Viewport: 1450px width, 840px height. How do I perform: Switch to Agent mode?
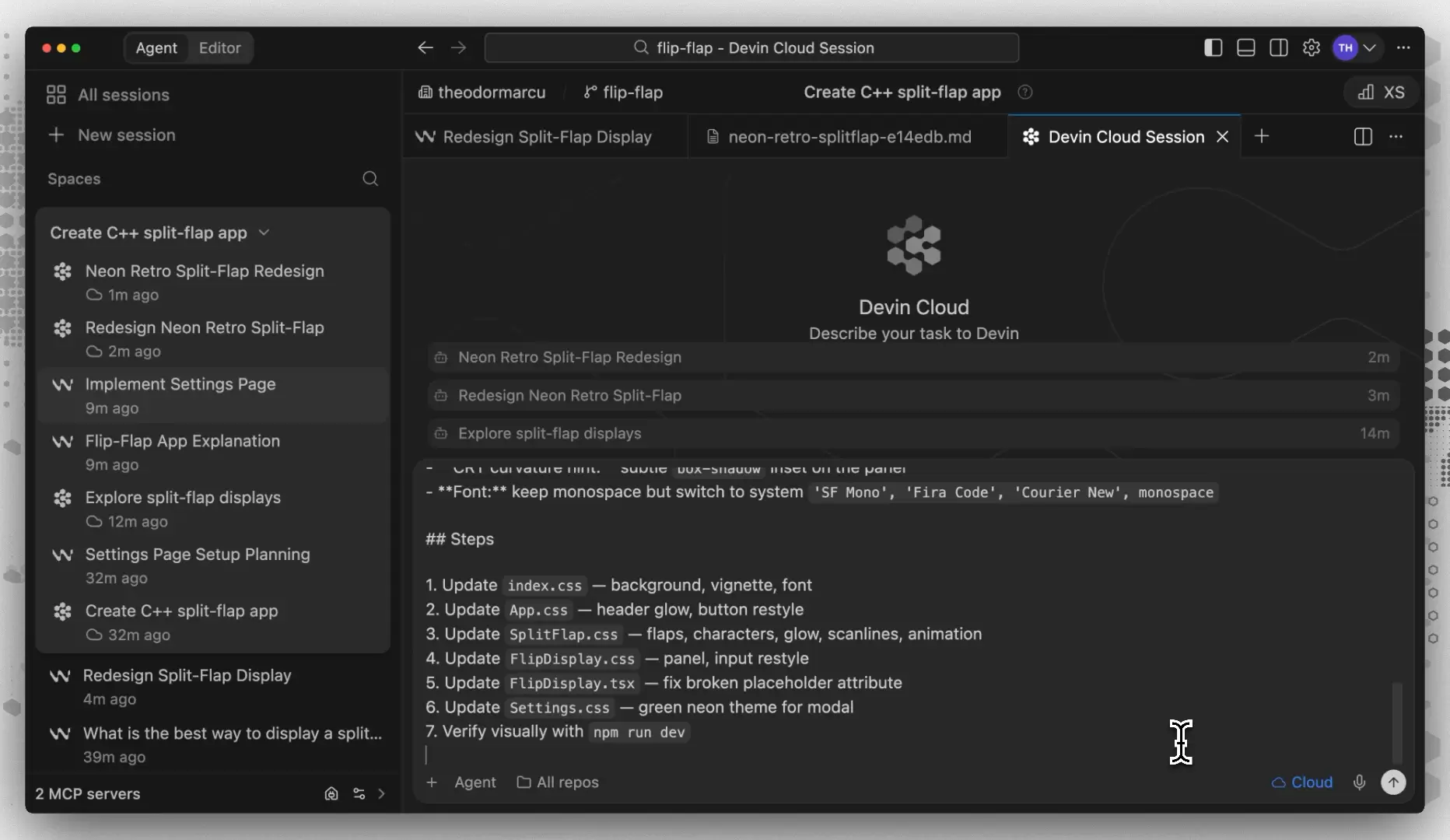pyautogui.click(x=156, y=48)
